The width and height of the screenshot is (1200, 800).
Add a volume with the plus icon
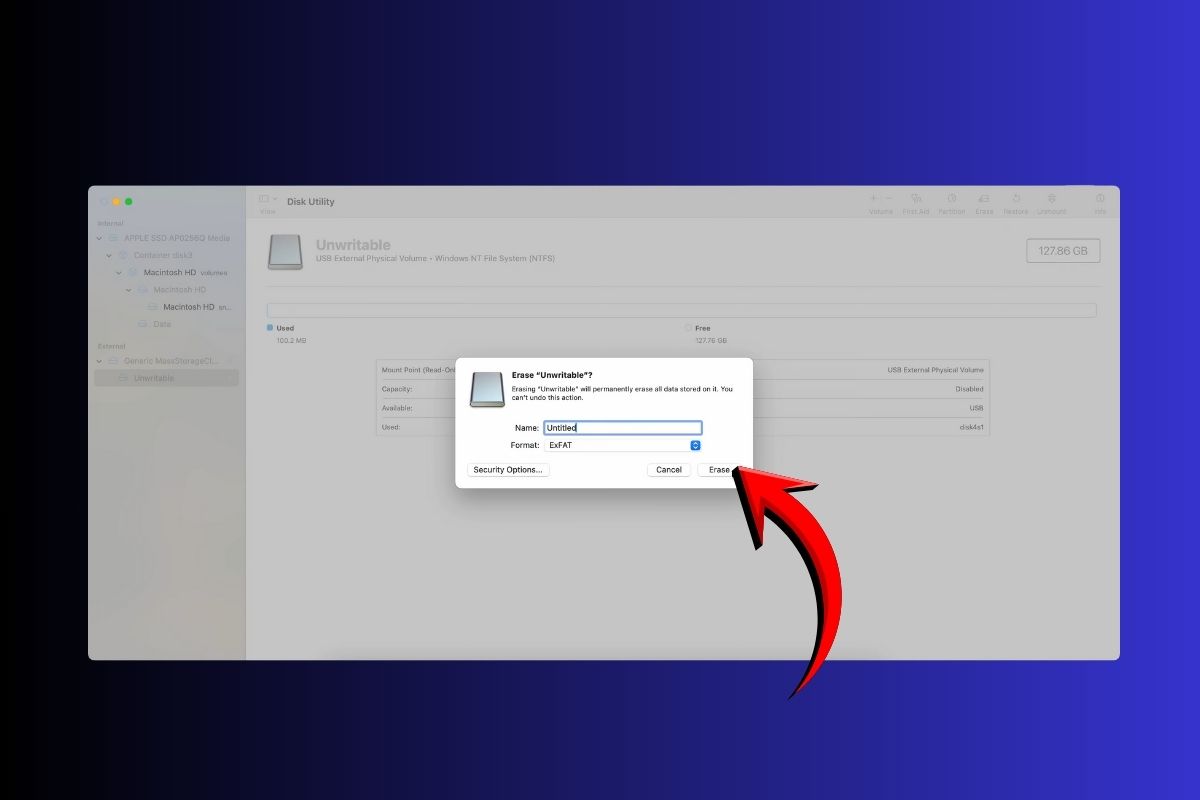[x=873, y=199]
